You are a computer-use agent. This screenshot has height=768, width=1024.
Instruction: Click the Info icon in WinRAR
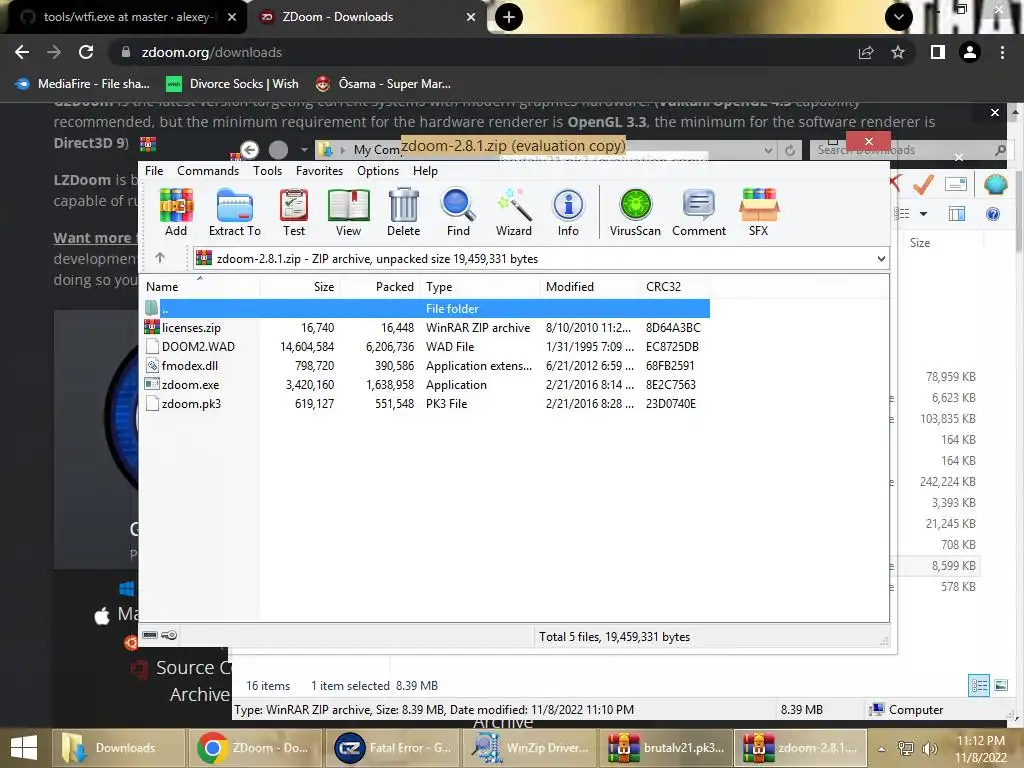tap(568, 212)
